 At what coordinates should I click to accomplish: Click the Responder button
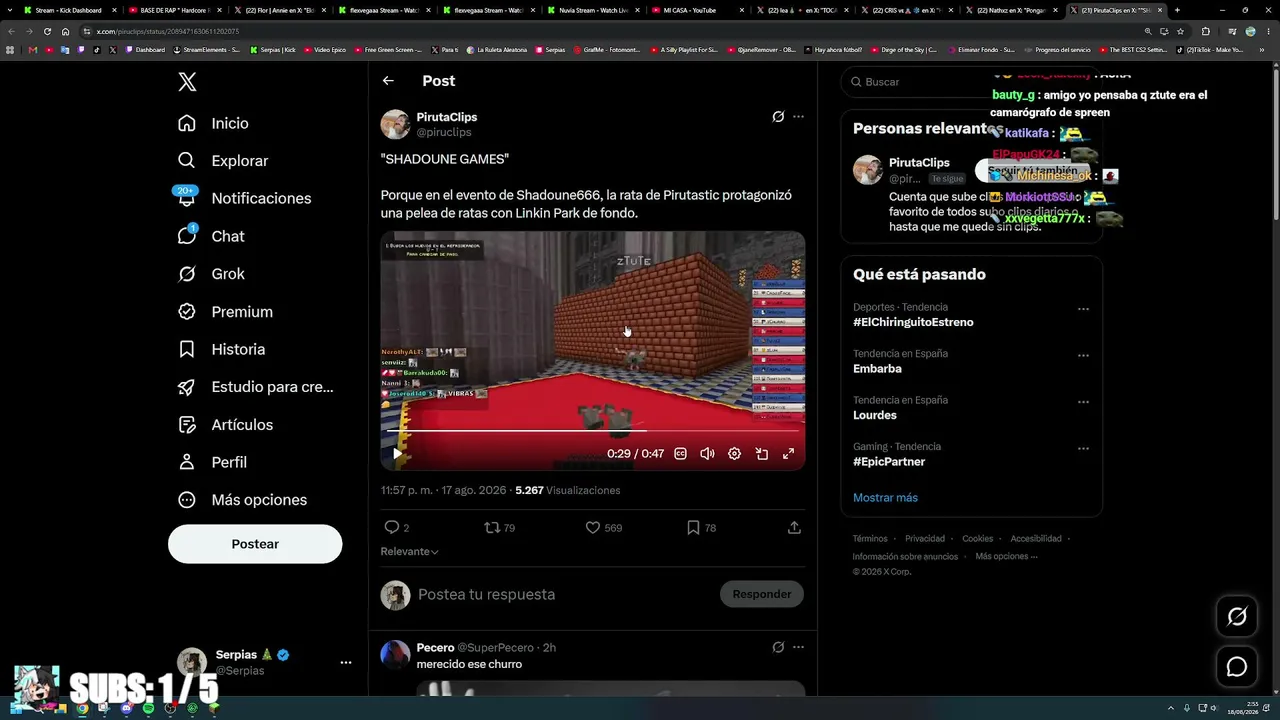762,594
